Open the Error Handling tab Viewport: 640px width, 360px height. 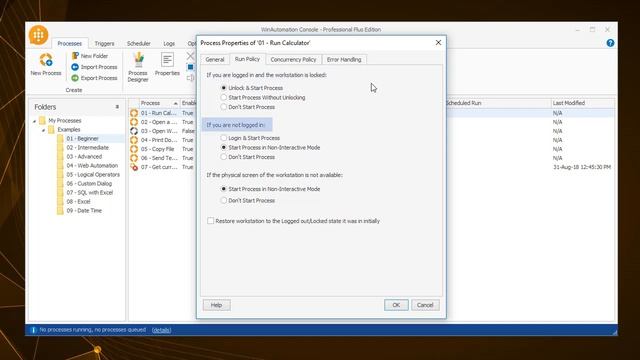(x=344, y=60)
